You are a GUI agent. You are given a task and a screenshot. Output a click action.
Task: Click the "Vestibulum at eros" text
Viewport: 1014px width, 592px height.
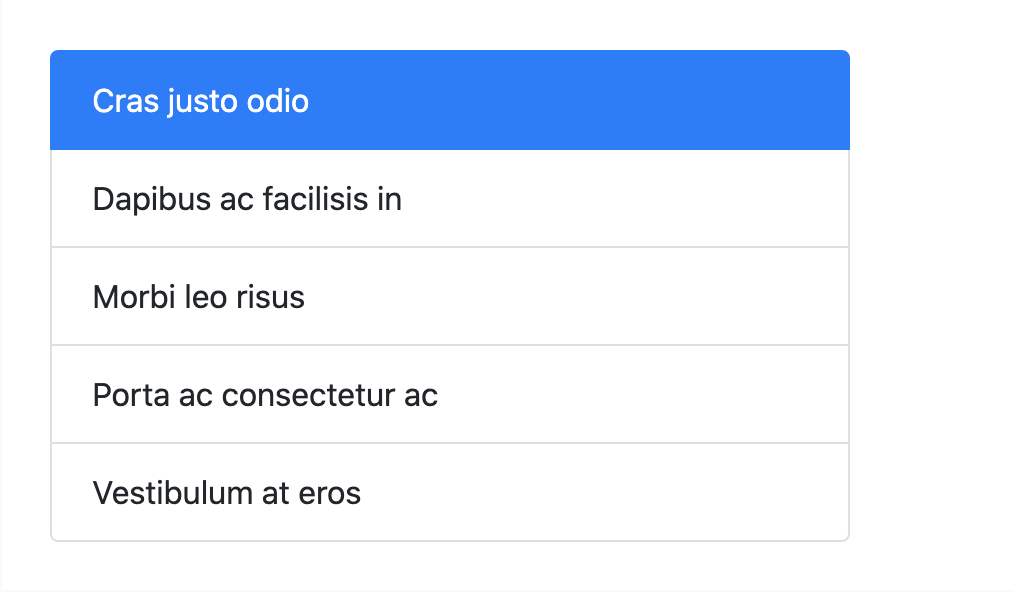pyautogui.click(x=227, y=493)
